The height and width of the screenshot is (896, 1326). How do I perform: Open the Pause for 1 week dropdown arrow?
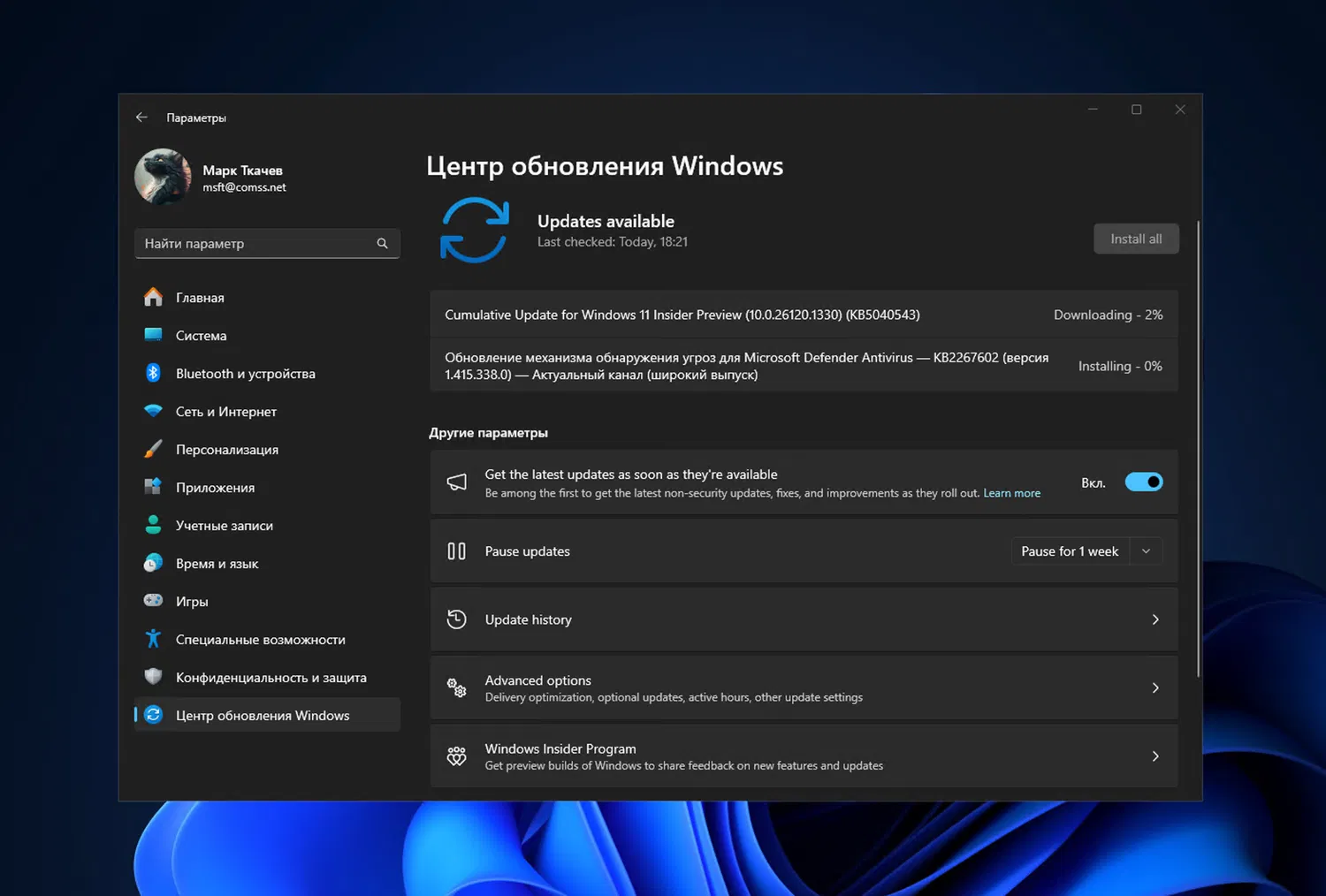[1146, 551]
